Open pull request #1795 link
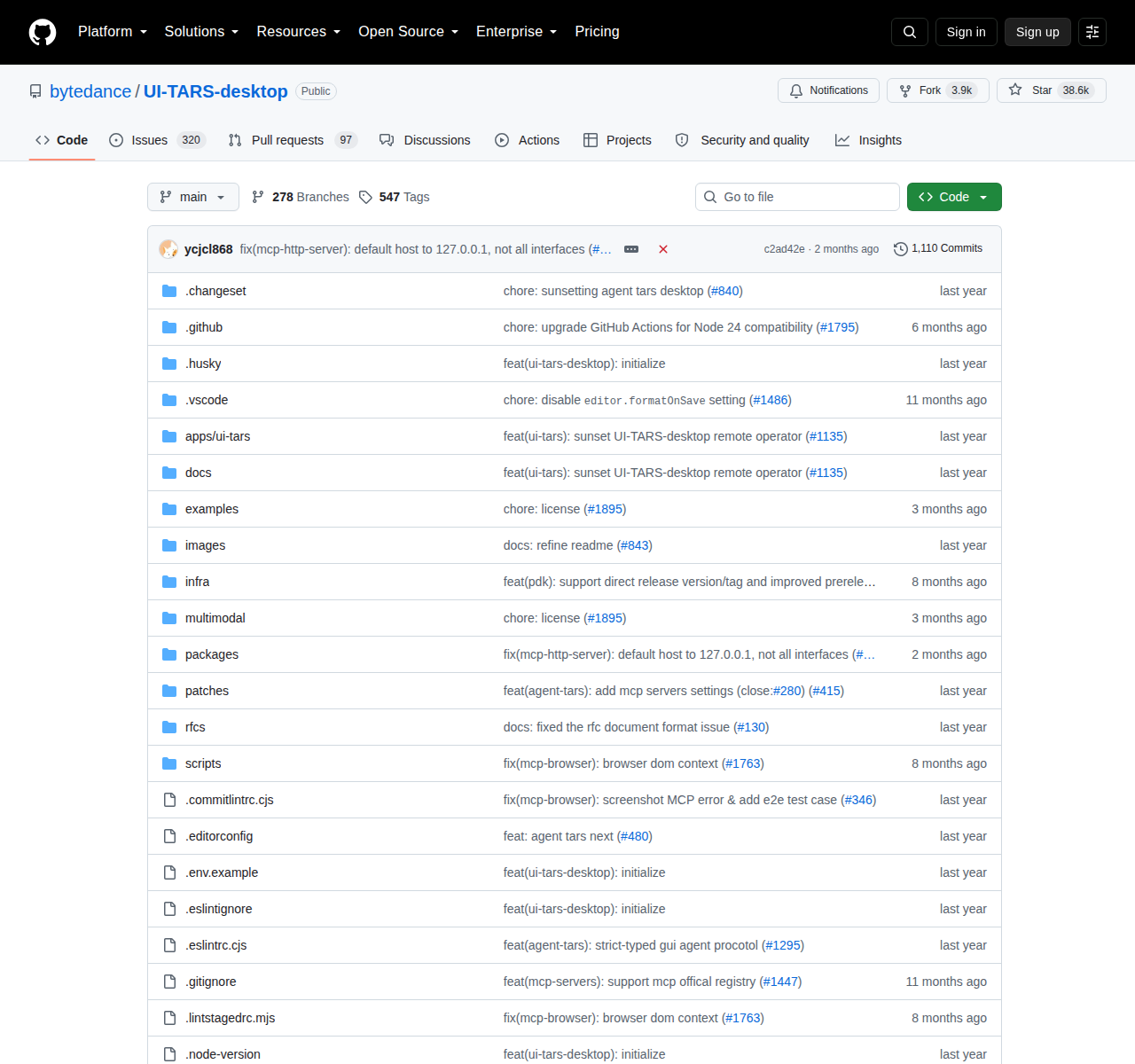1135x1064 pixels. 837,327
